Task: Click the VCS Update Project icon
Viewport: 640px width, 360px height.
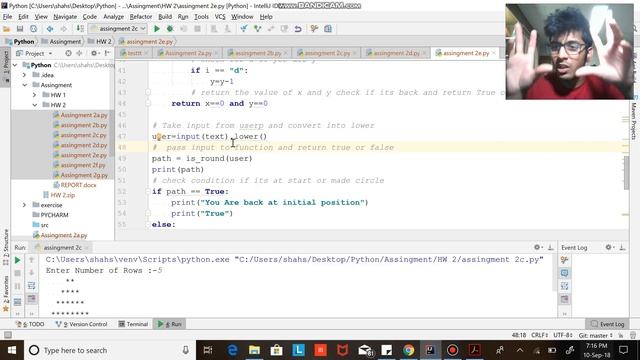Action: 244,29
